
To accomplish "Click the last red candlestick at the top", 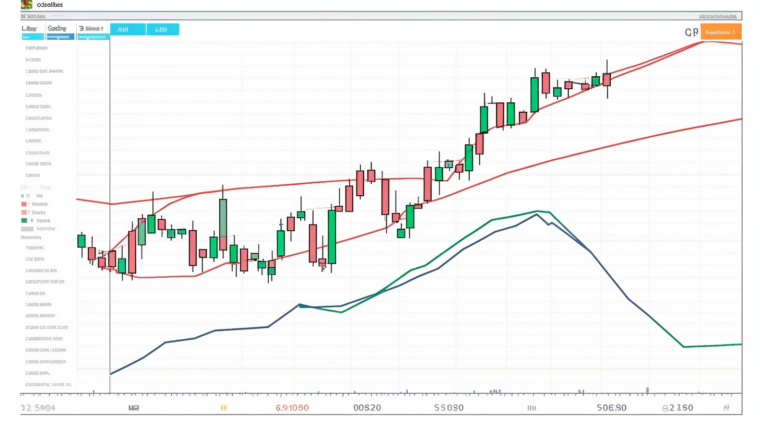I will [x=606, y=79].
